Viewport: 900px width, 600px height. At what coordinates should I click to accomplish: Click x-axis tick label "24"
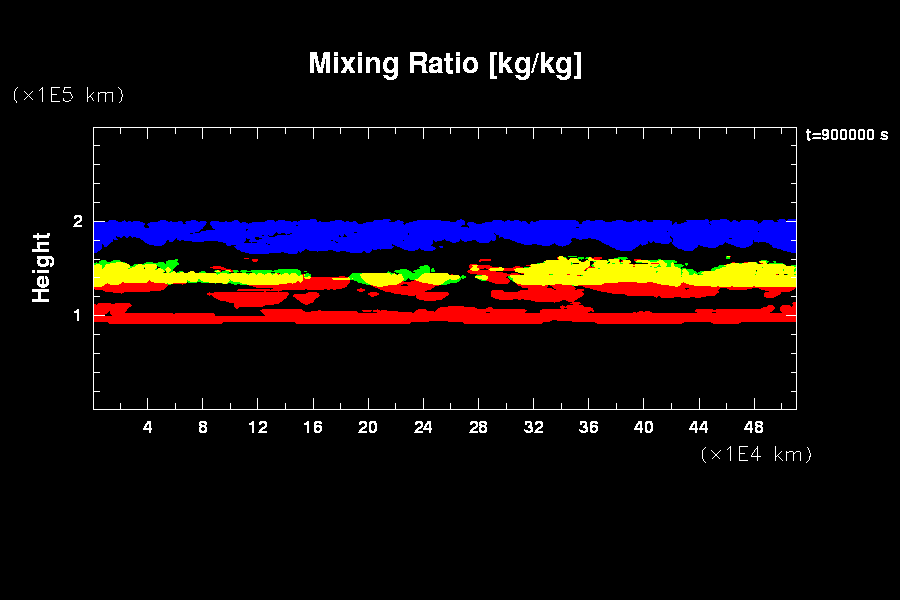(x=423, y=427)
